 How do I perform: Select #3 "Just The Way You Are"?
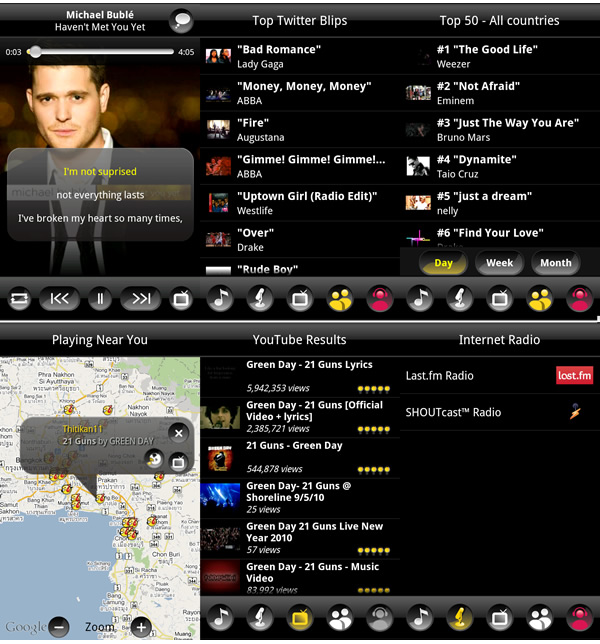[500, 130]
